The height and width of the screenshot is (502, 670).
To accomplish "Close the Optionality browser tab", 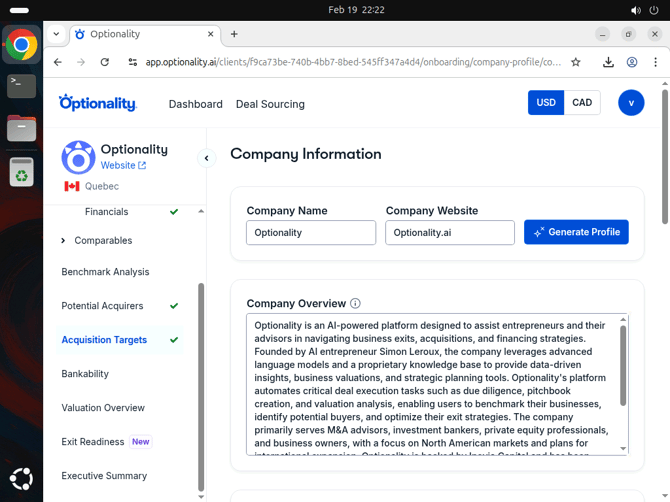I will (211, 34).
